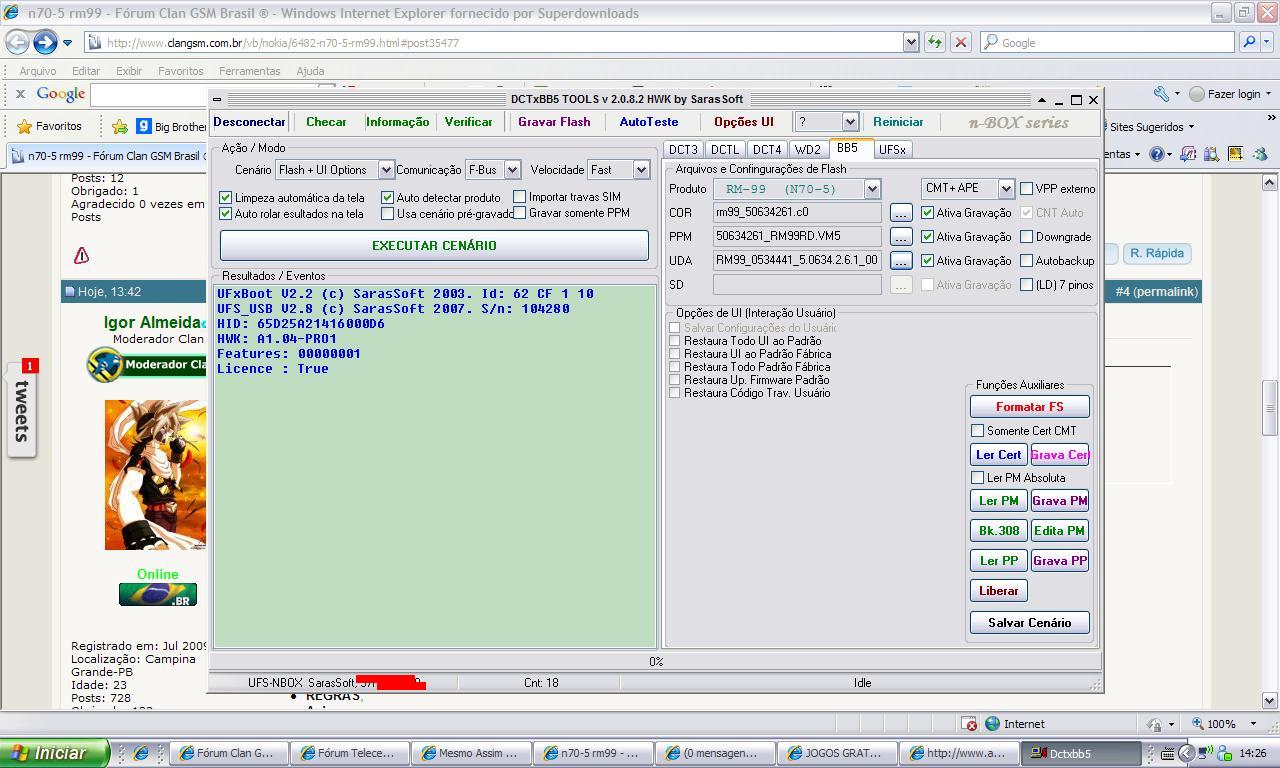Screen dimensions: 1280x768
Task: Expand Sites Sugeridos dropdown
Action: (x=1191, y=127)
